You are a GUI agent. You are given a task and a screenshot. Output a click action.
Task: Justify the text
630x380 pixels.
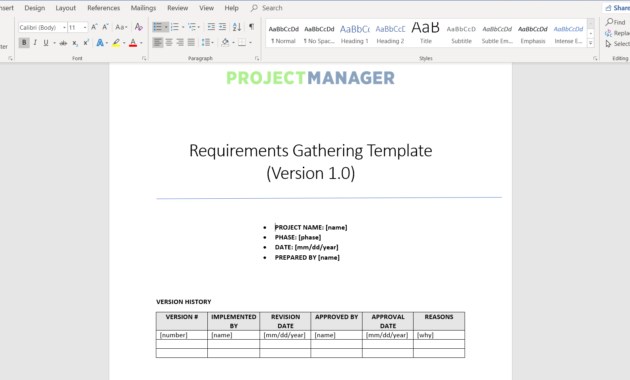[x=191, y=42]
